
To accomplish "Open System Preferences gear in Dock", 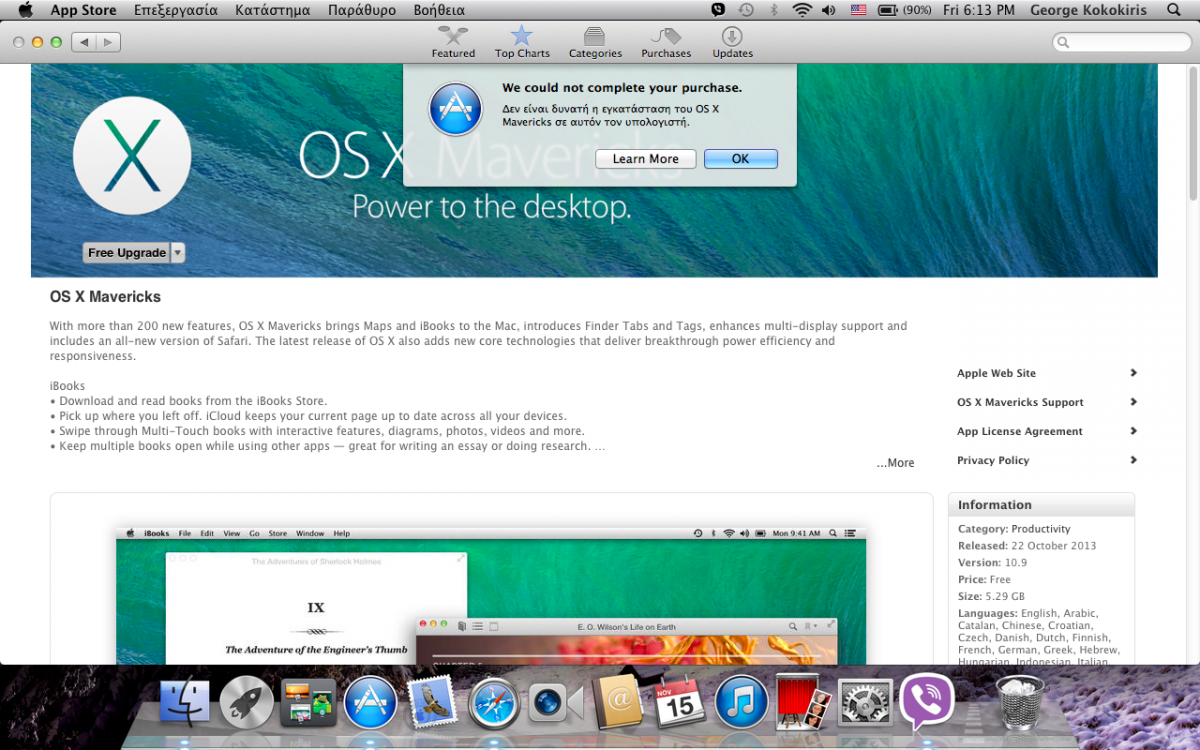I will 865,704.
